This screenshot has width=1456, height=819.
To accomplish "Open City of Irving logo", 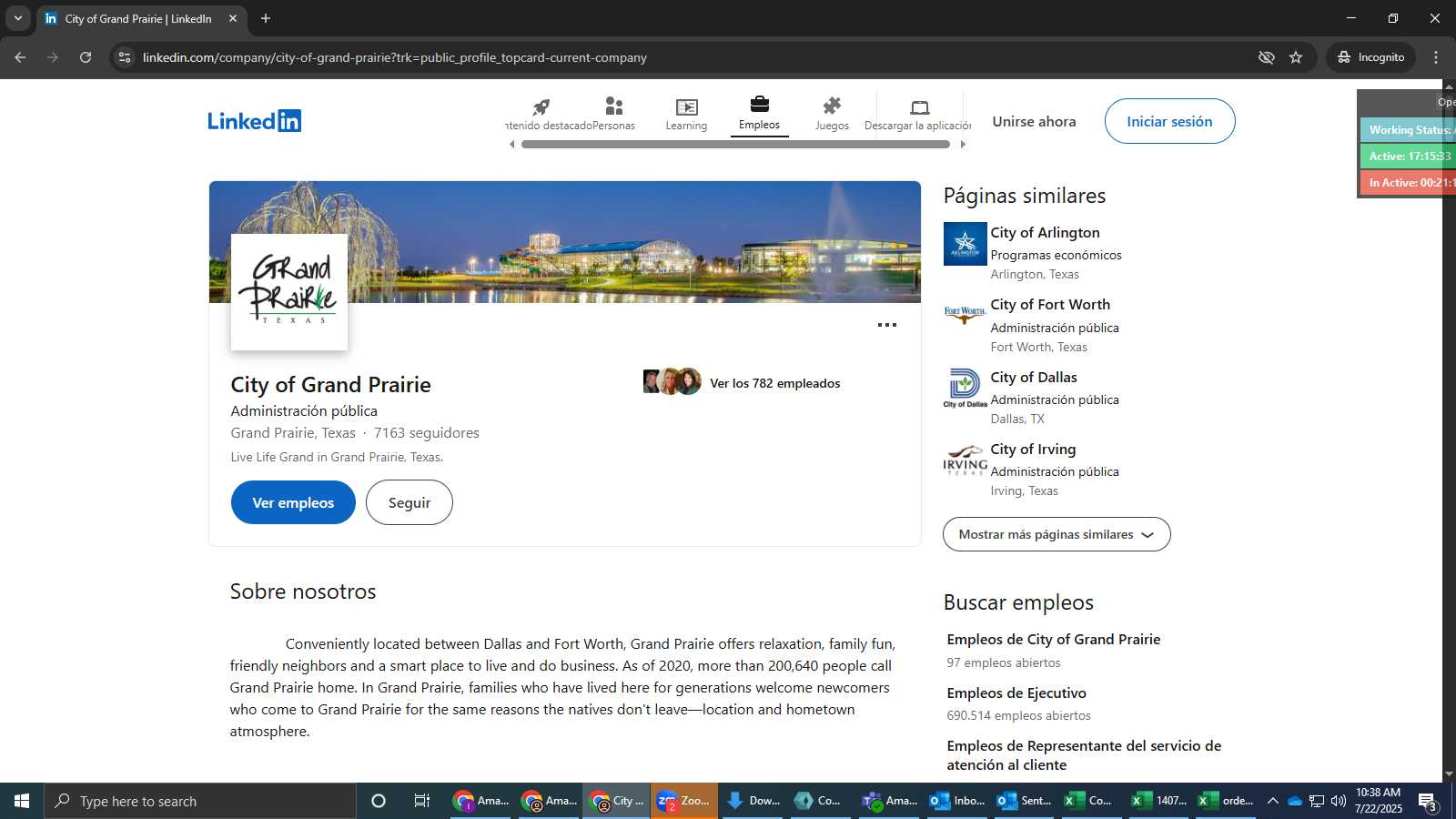I will point(965,460).
